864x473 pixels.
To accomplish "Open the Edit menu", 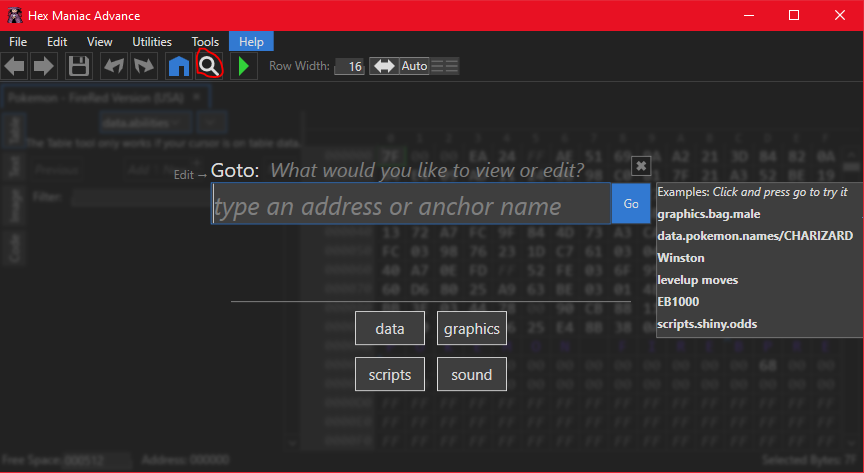I will coord(57,42).
